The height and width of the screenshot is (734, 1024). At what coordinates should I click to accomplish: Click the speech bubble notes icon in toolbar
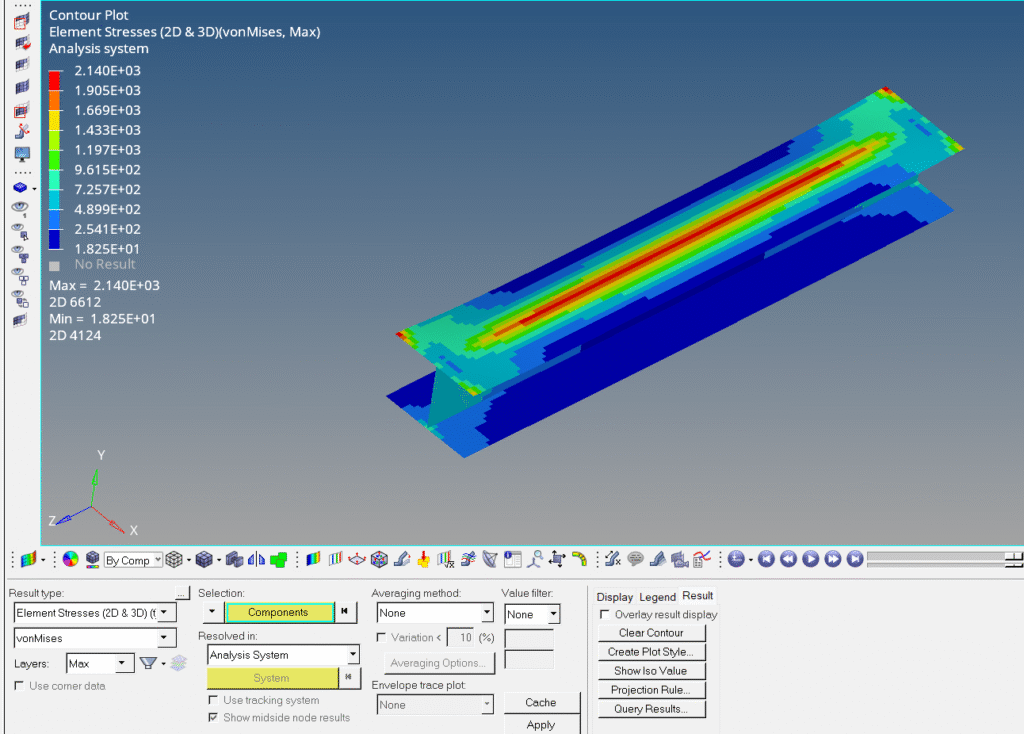[x=635, y=560]
